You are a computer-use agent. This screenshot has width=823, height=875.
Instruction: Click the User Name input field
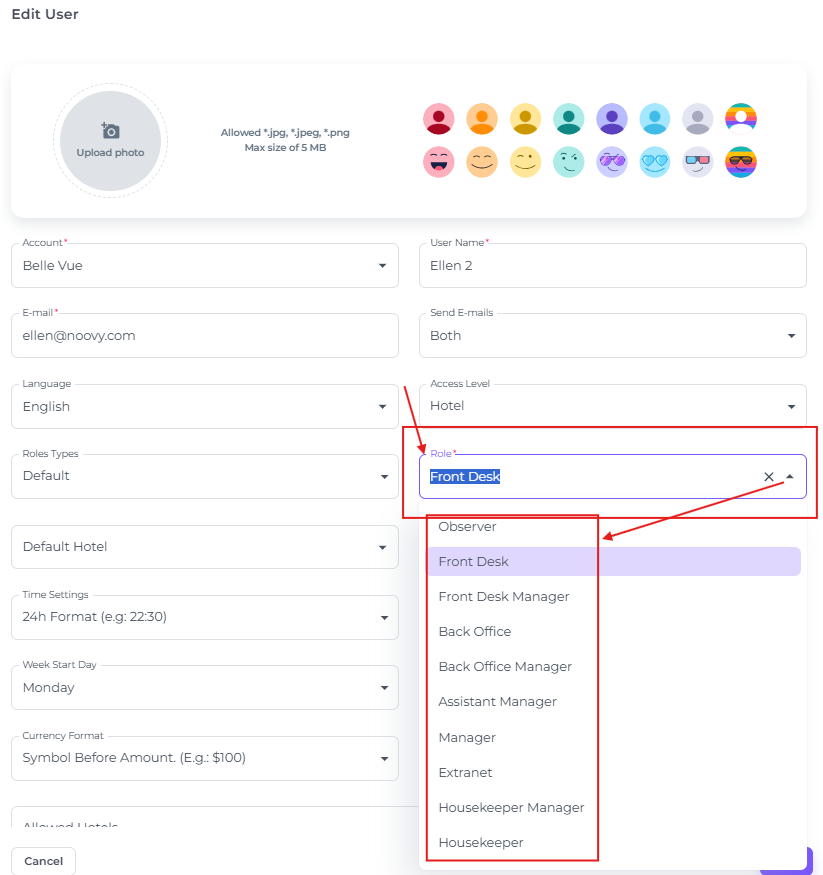(x=612, y=265)
